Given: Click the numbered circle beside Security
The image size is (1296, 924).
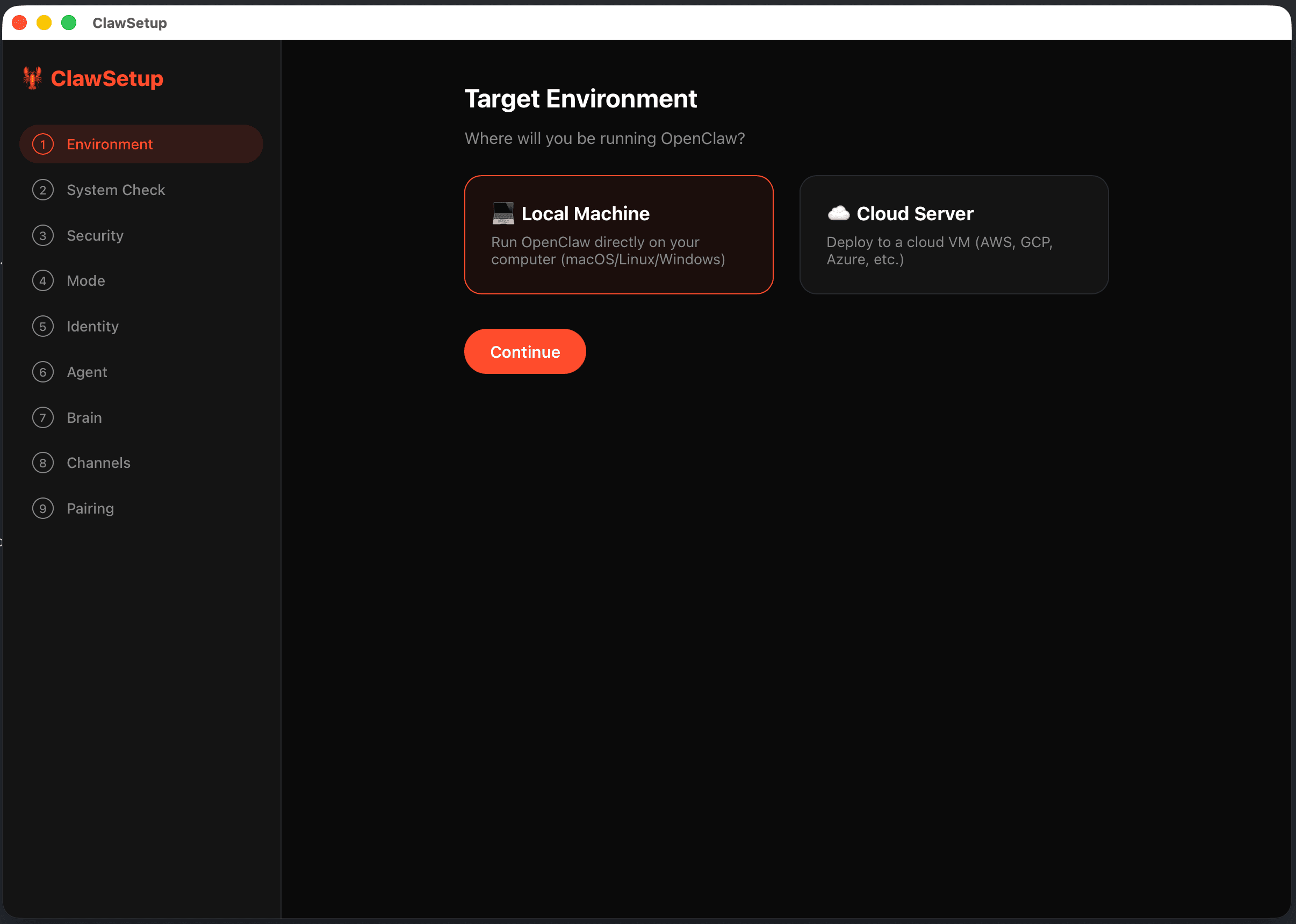Looking at the screenshot, I should [x=43, y=235].
